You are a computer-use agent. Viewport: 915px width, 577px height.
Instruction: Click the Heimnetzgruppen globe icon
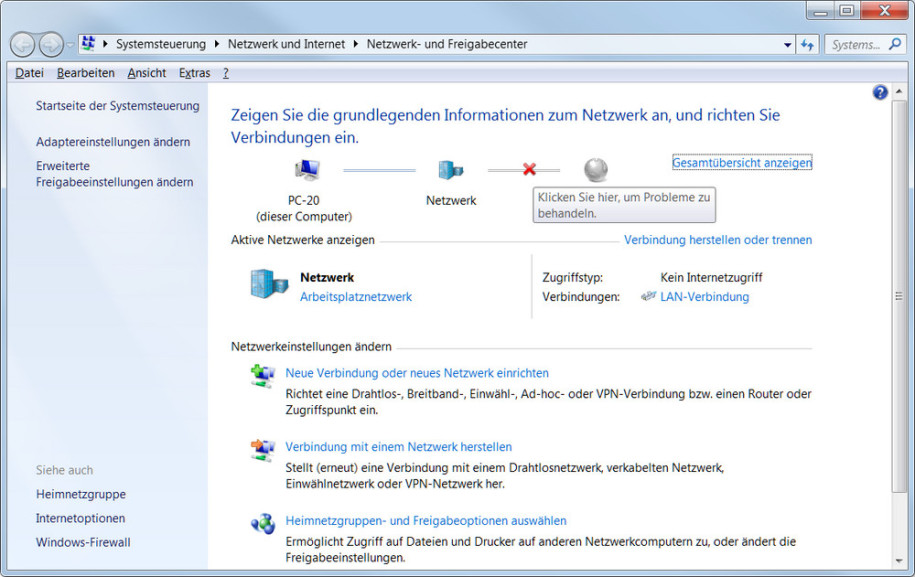pos(263,523)
